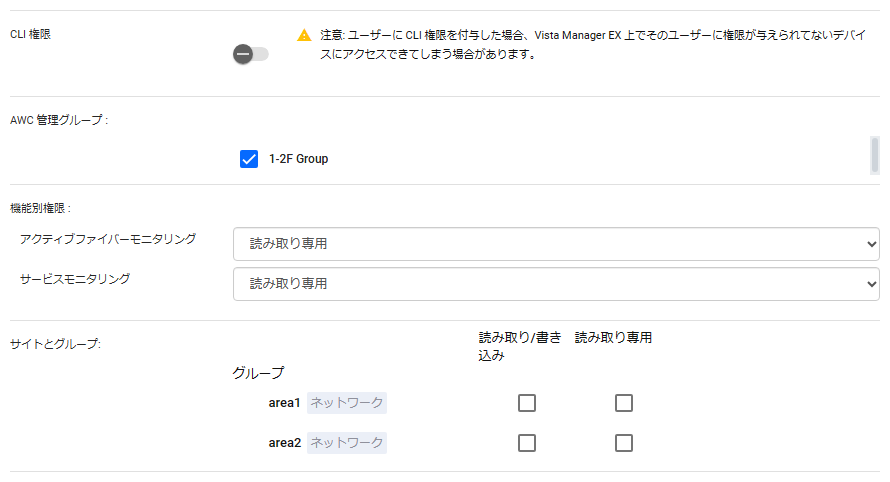This screenshot has width=890, height=482.
Task: Select the area2 group label
Action: 284,443
